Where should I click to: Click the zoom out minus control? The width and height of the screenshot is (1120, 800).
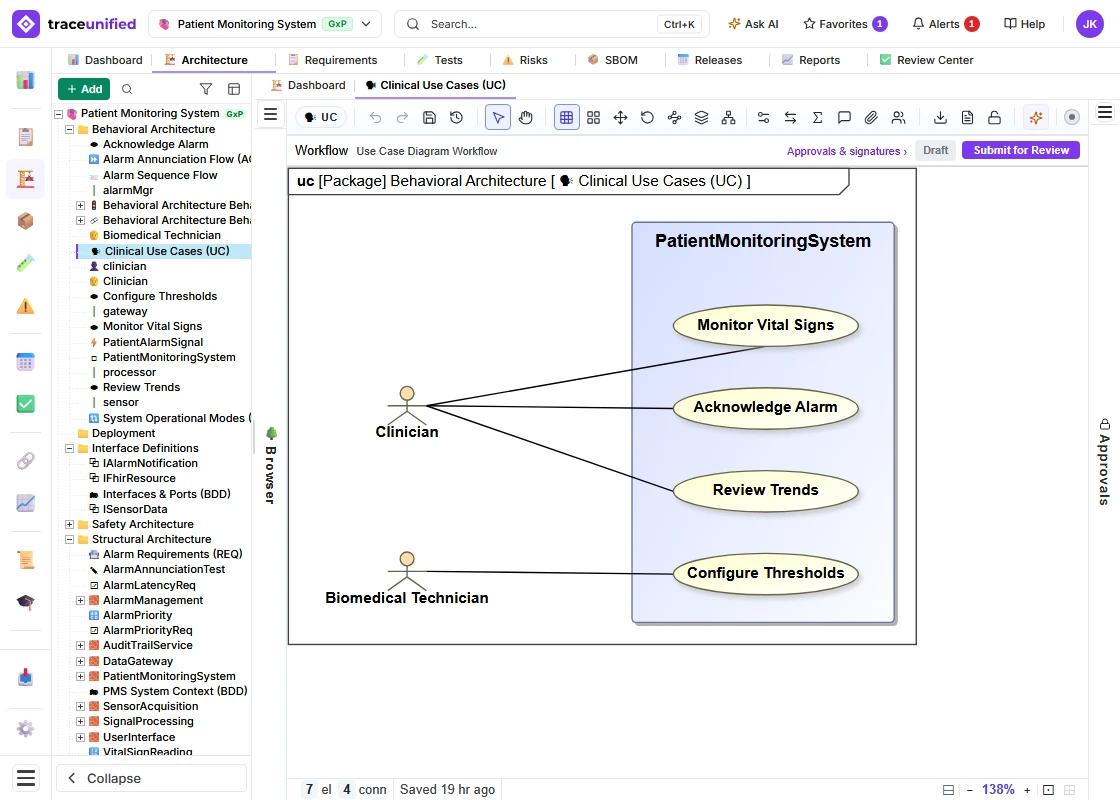pyautogui.click(x=969, y=790)
